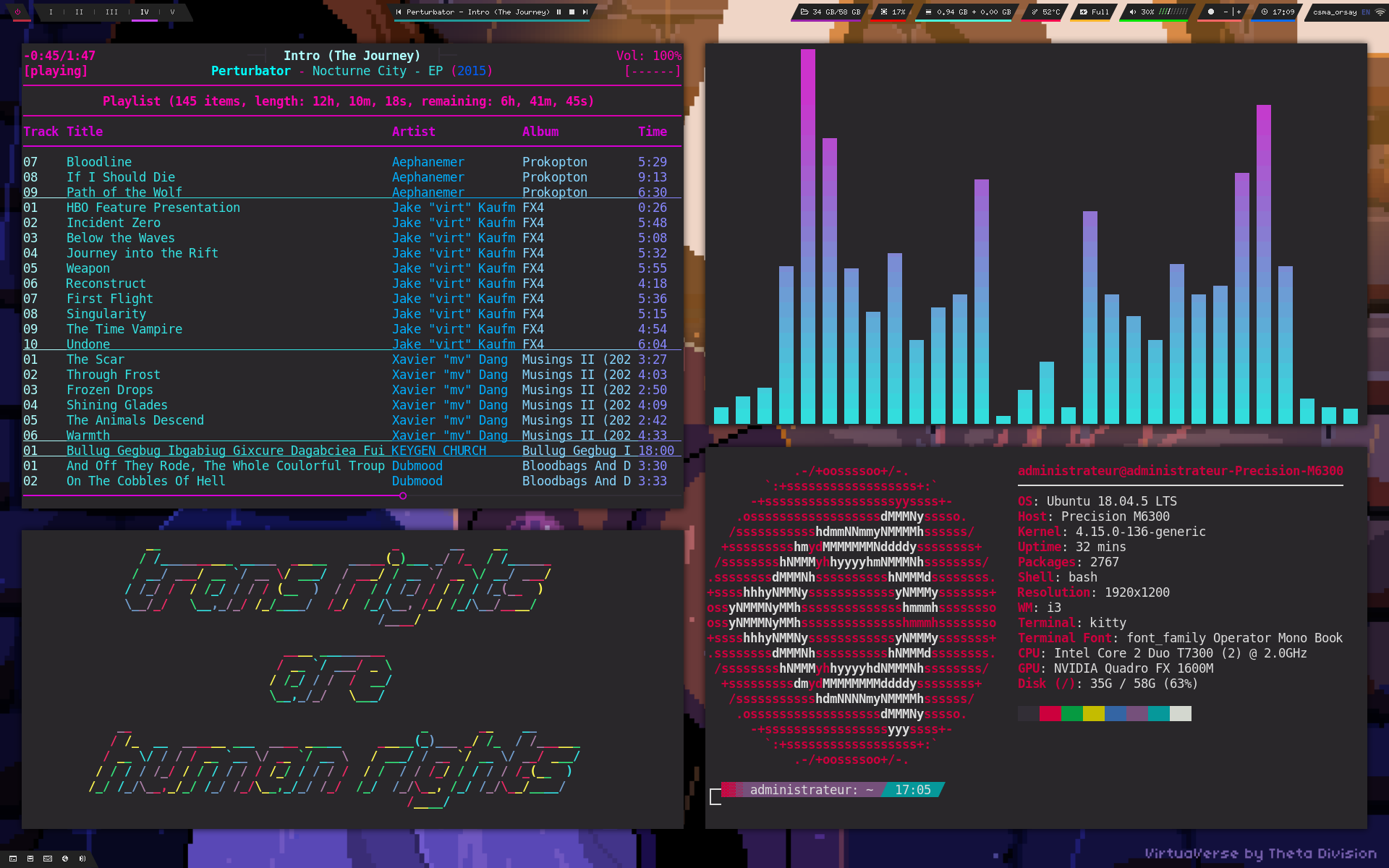The width and height of the screenshot is (1389, 868).
Task: Select track HBO Feature Presentation
Action: click(352, 208)
